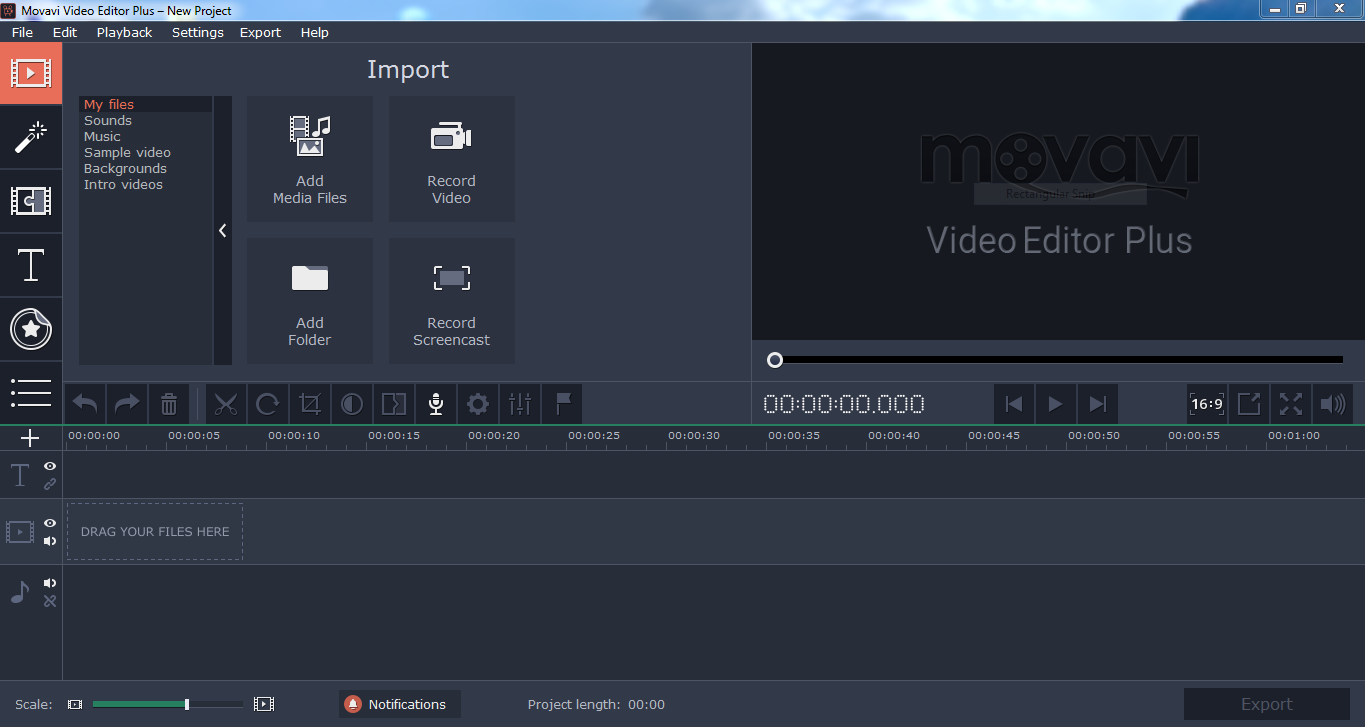Click Add Folder tile
The image size is (1365, 727).
click(x=310, y=301)
